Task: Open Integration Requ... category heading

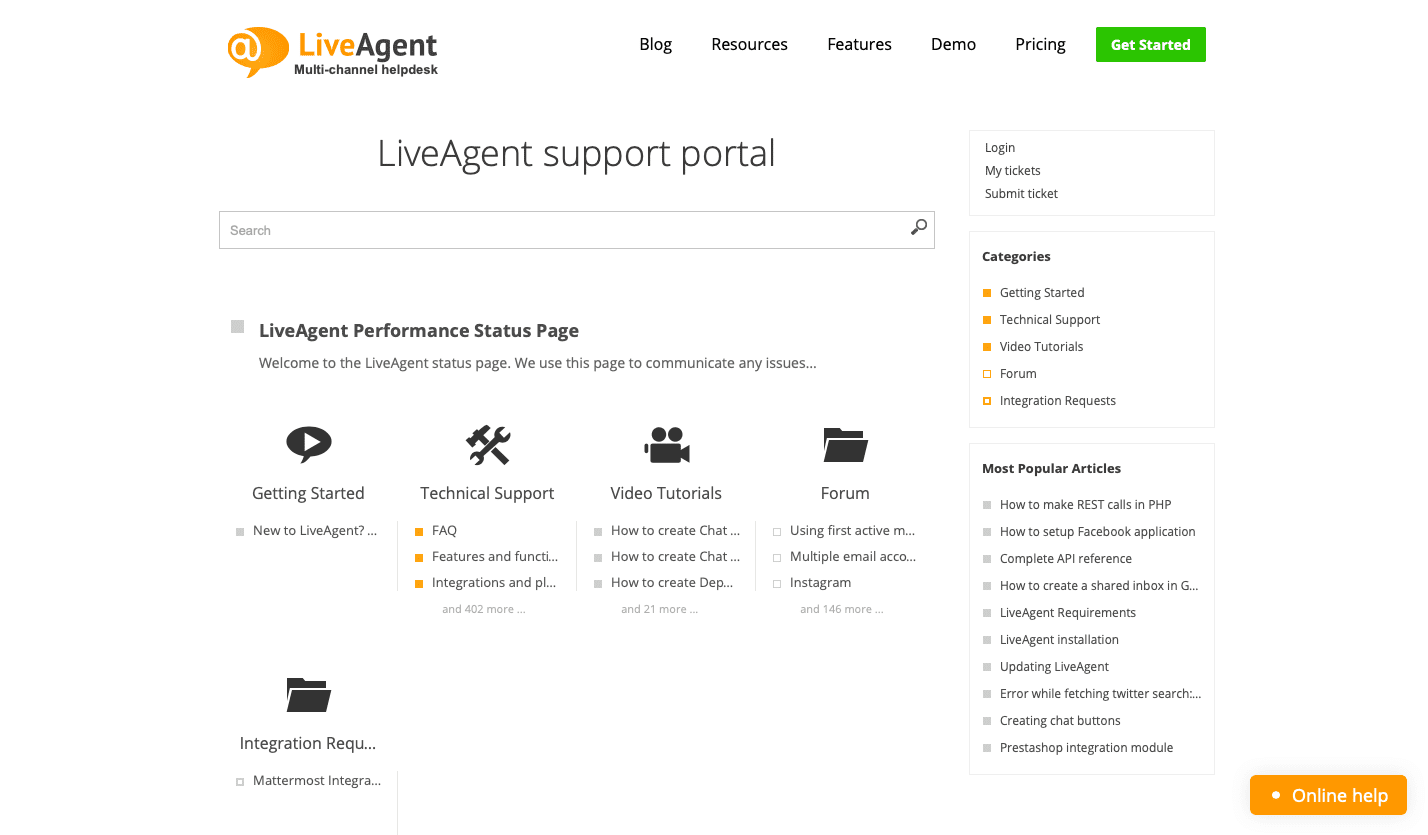Action: click(x=308, y=743)
